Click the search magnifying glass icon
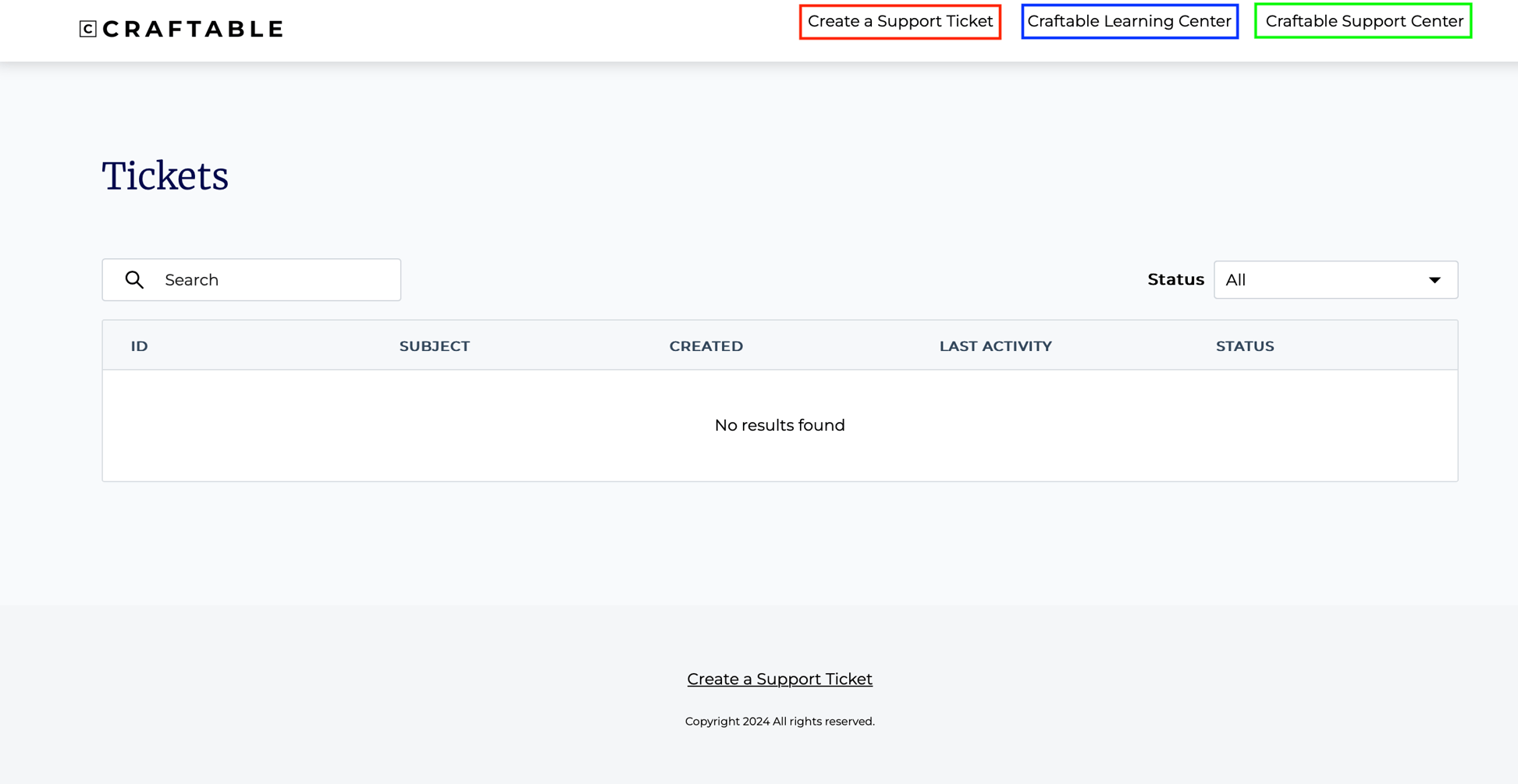Image resolution: width=1518 pixels, height=784 pixels. click(134, 279)
